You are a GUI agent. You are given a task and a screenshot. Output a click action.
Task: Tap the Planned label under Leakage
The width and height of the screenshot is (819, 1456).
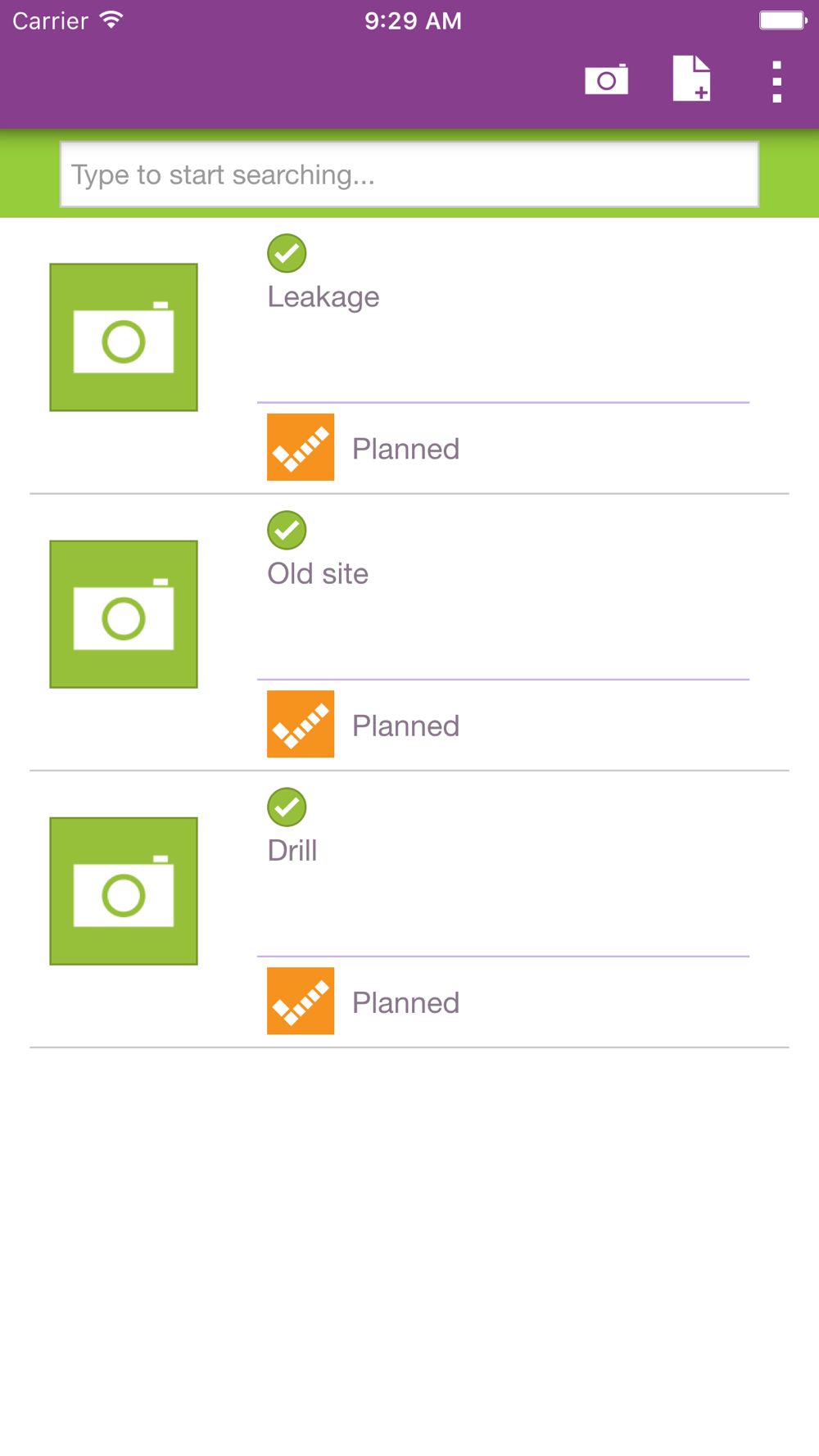click(x=405, y=449)
